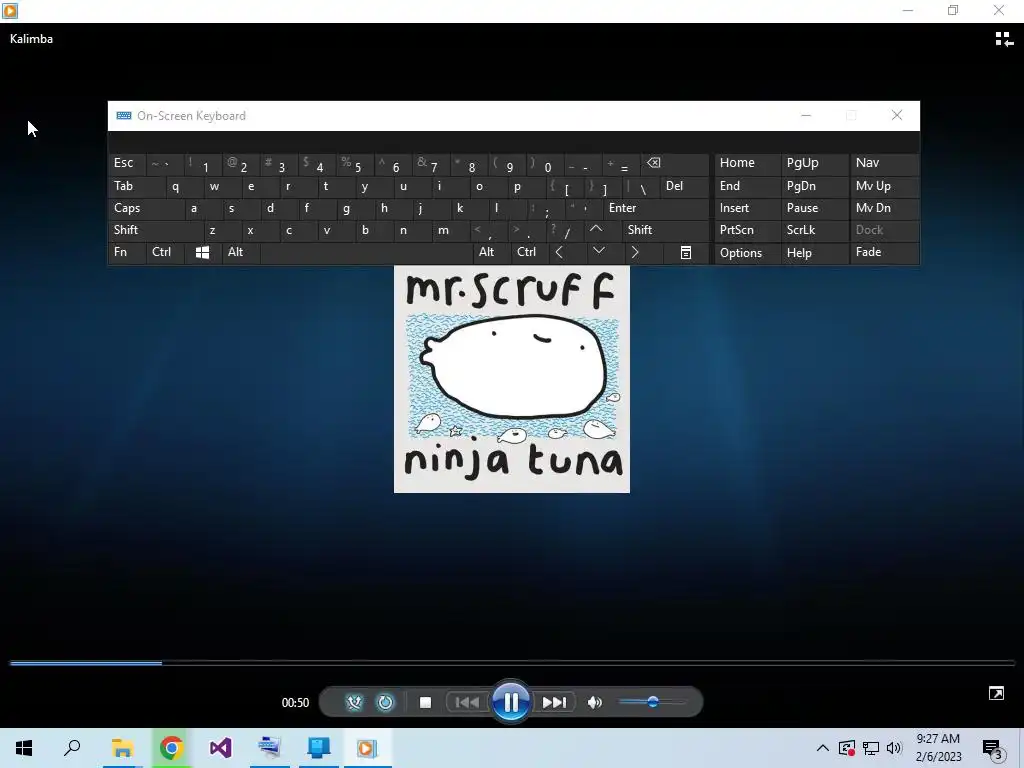Toggle the Caps key on keyboard
1024x768 pixels.
click(x=146, y=208)
